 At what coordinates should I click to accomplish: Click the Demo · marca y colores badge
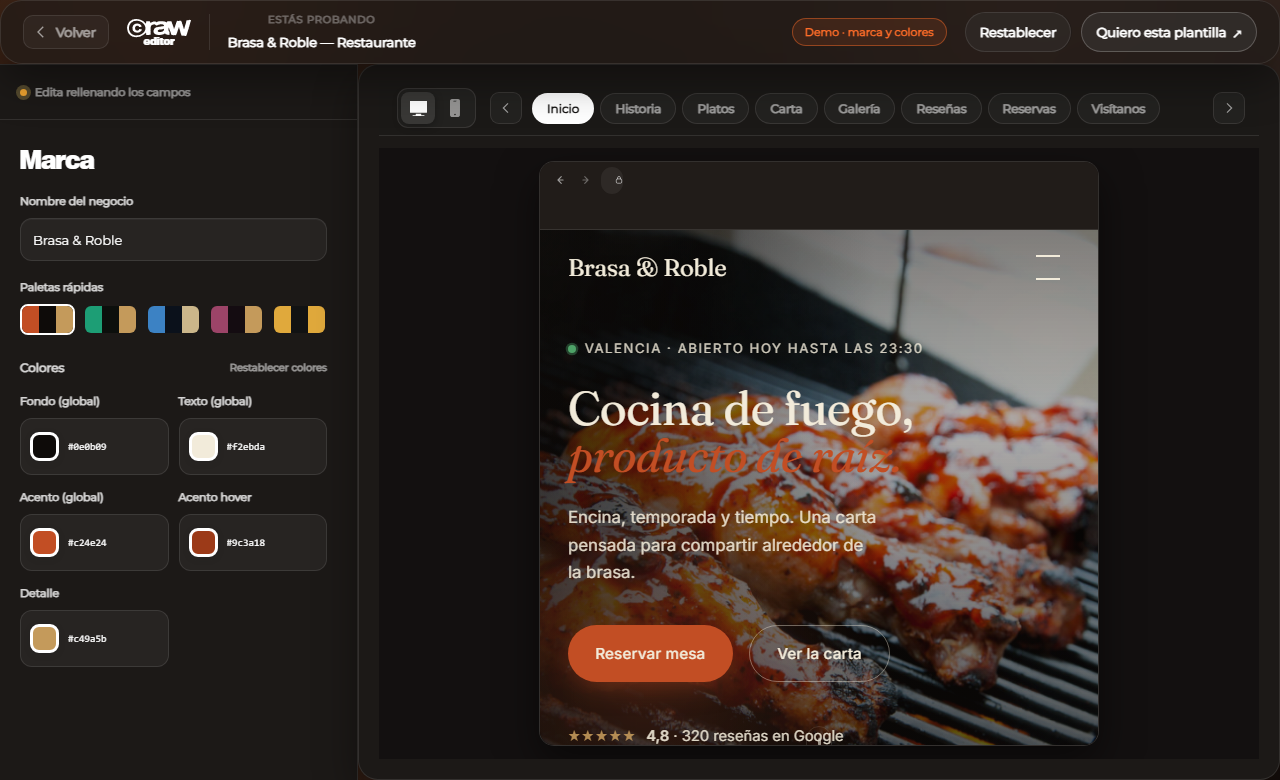tap(869, 32)
